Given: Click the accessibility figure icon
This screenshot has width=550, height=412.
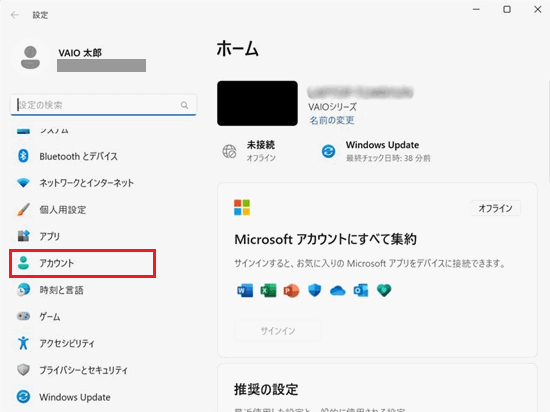Looking at the screenshot, I should (x=23, y=343).
